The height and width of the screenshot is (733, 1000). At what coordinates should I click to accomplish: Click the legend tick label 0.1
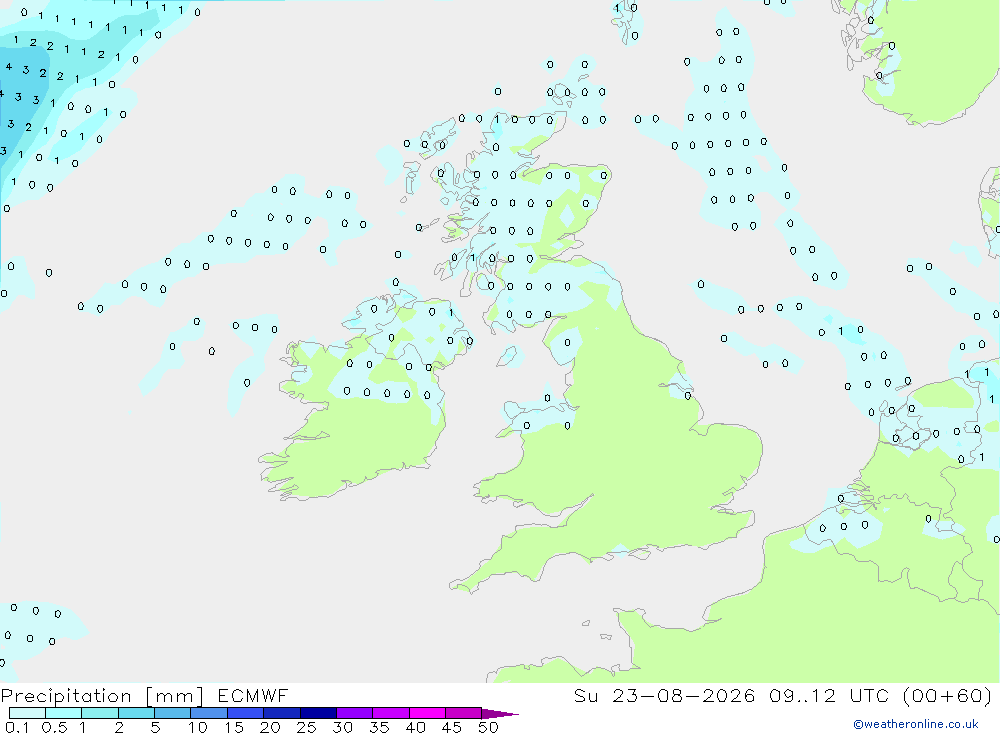(x=17, y=727)
